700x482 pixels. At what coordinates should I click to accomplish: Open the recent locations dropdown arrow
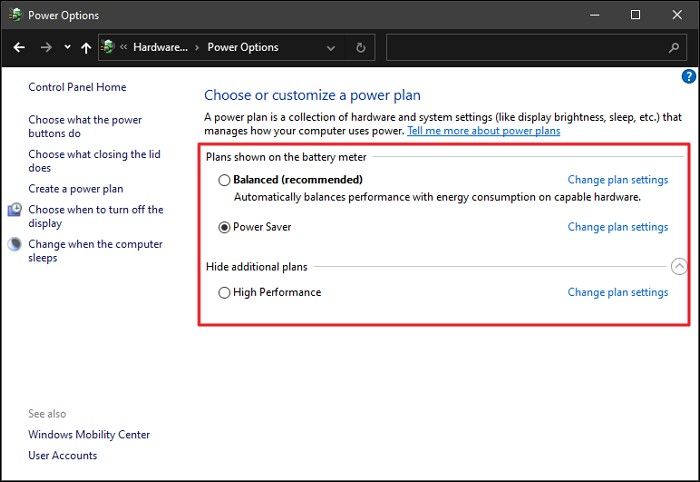point(67,47)
